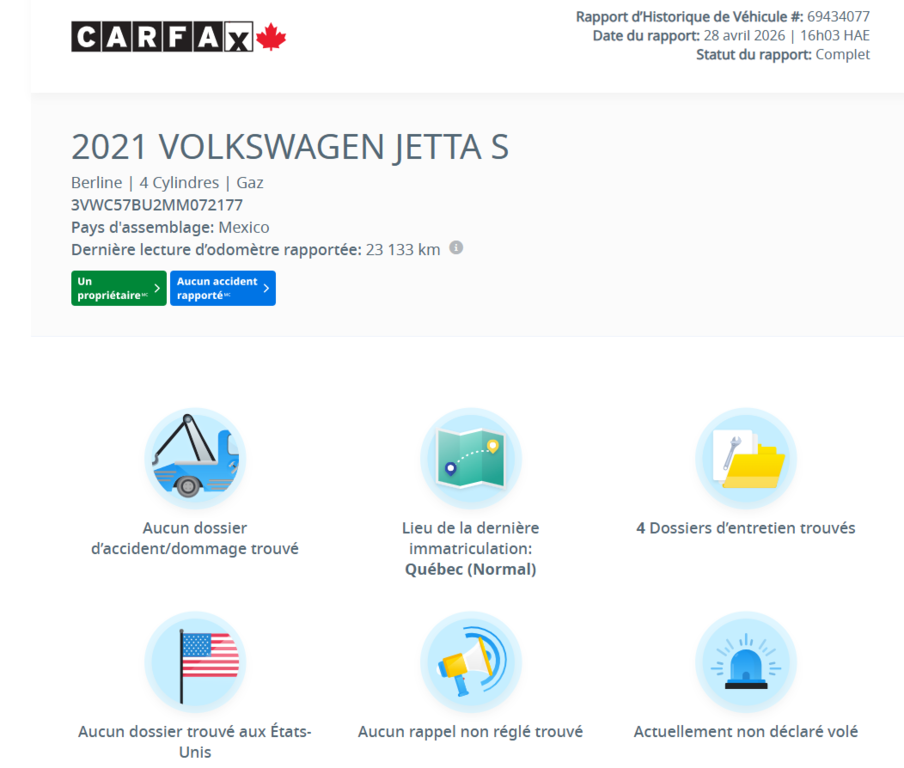Click the report date 28 avril 2026
This screenshot has height=768, width=904.
point(744,36)
